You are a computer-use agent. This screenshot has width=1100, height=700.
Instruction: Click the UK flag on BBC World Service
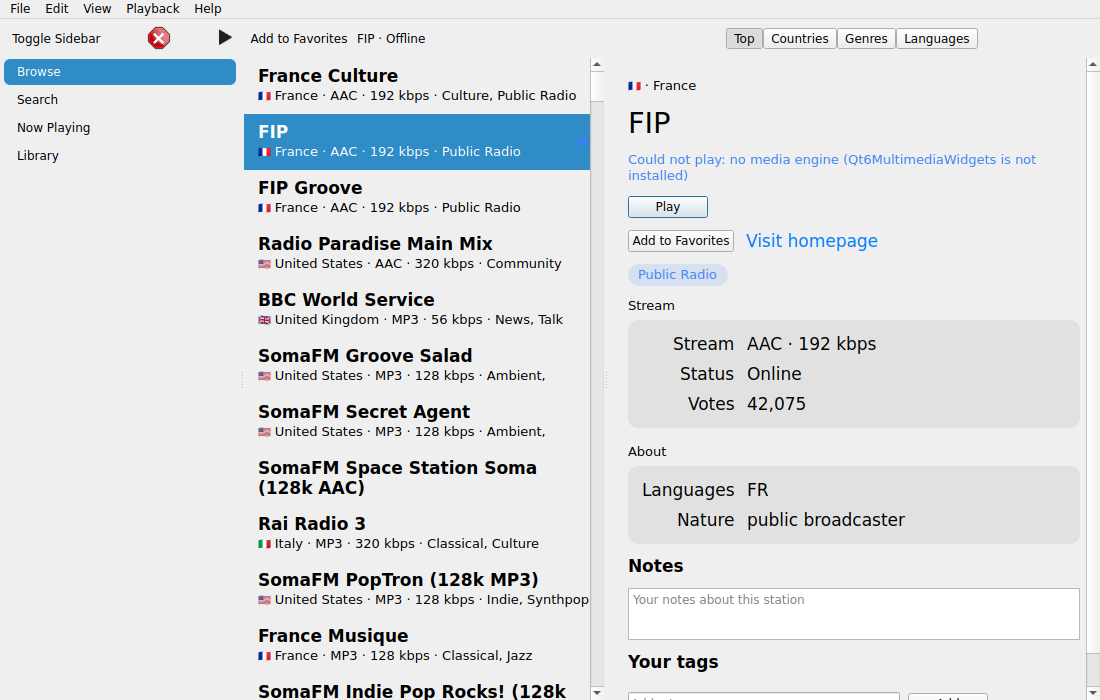click(x=264, y=320)
